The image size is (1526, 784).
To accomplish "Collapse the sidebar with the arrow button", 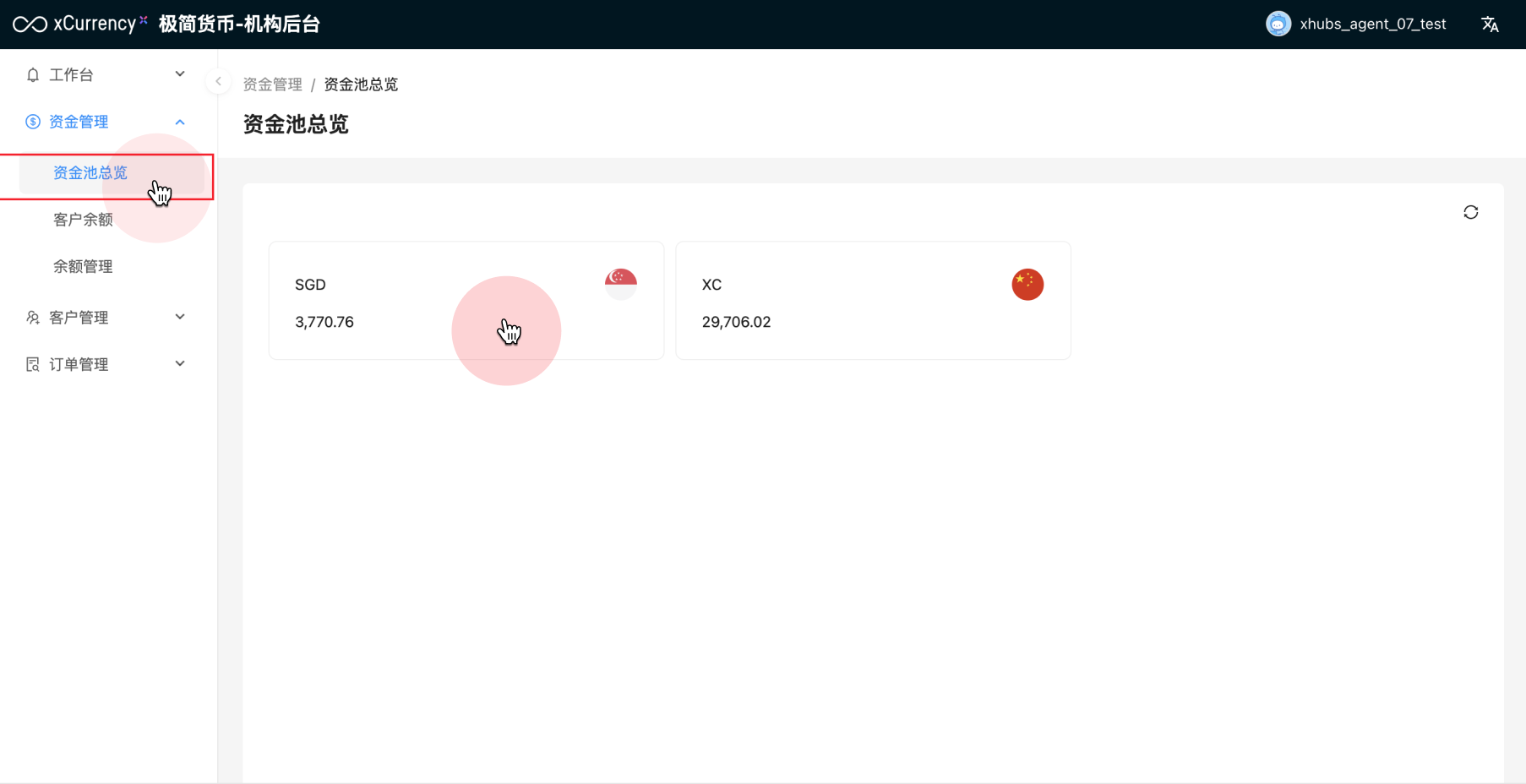I will 218,81.
